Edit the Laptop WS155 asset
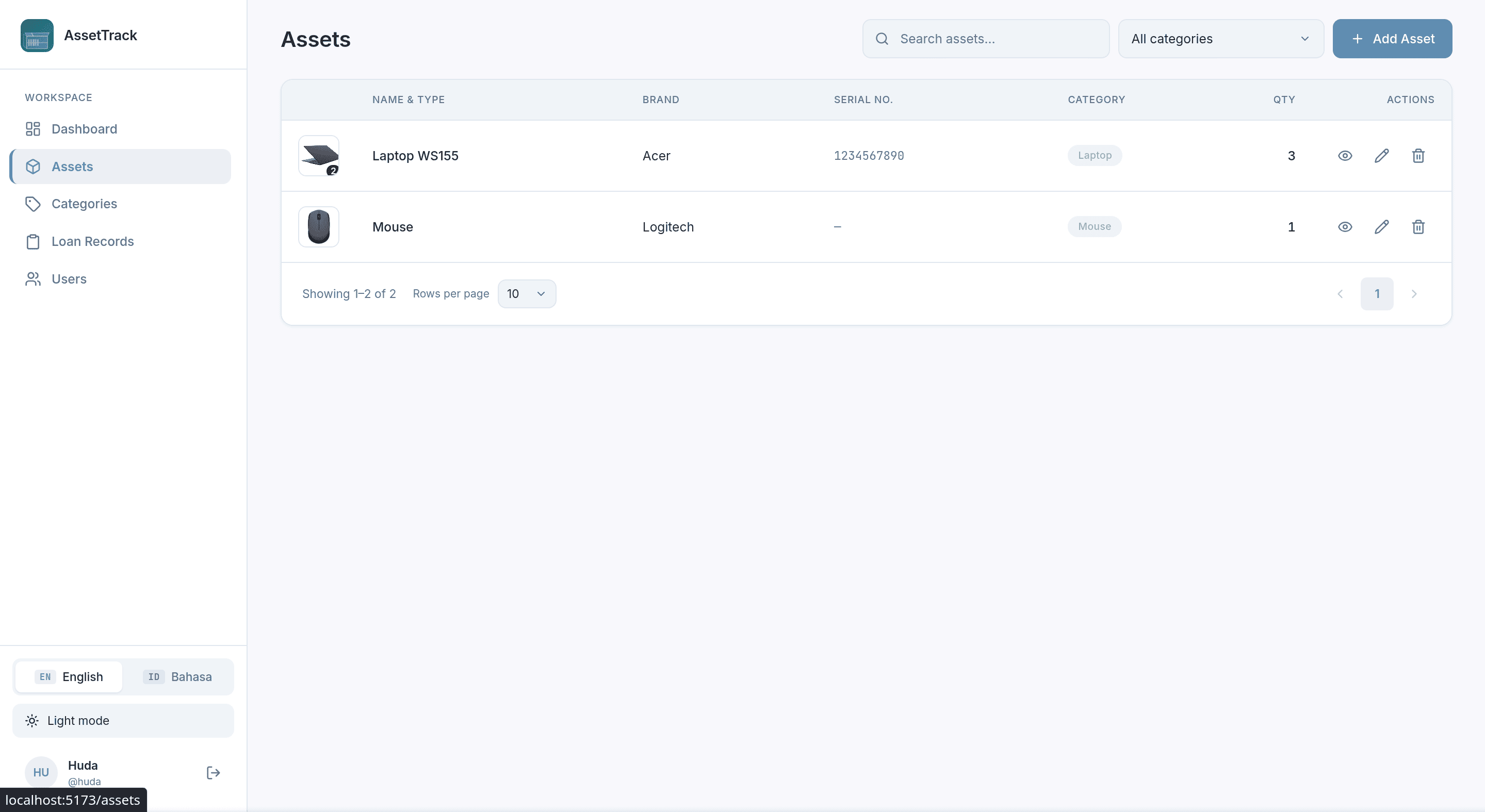Viewport: 1485px width, 812px height. pyautogui.click(x=1382, y=156)
